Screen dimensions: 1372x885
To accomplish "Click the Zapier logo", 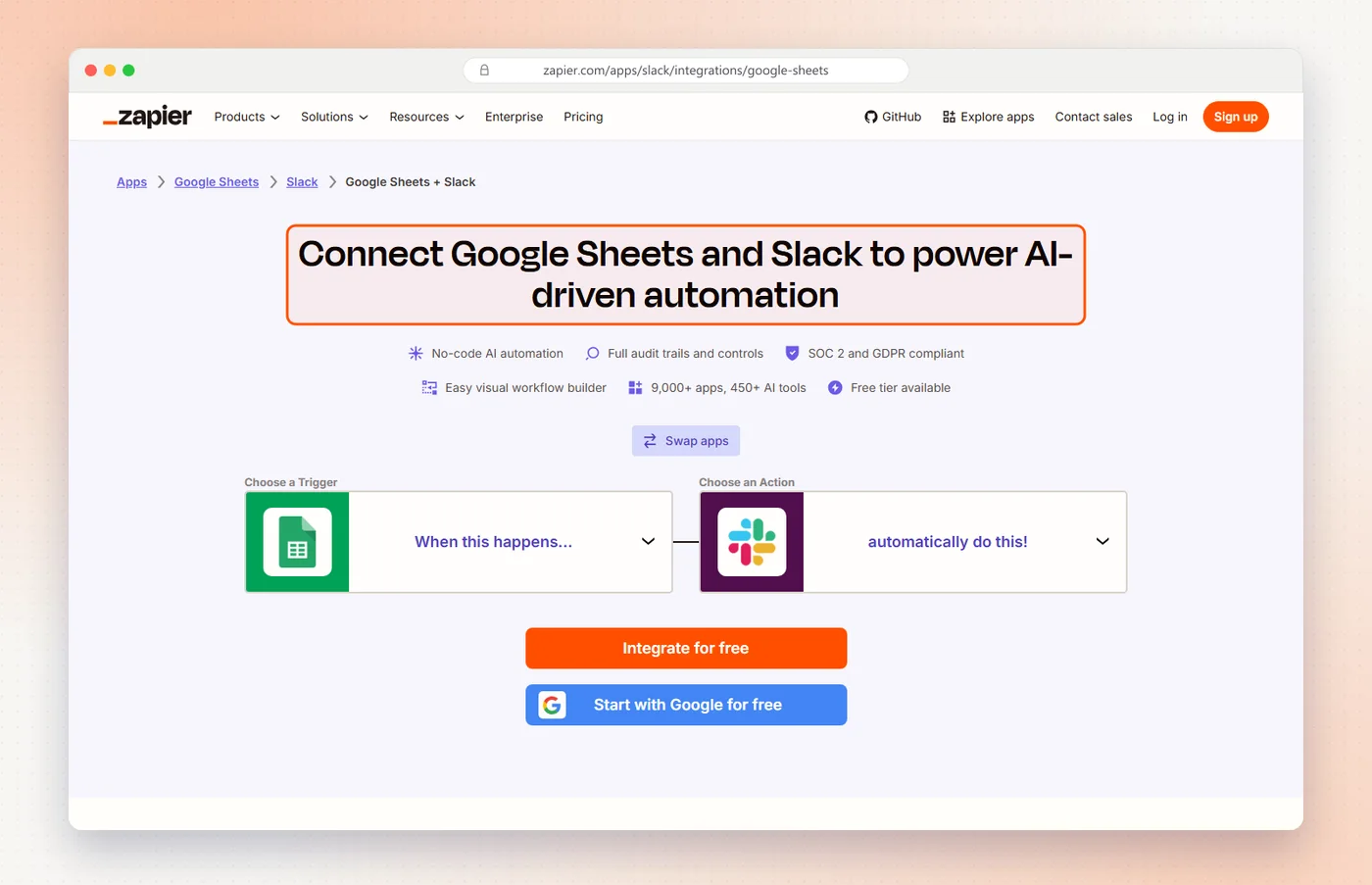I will (x=148, y=117).
